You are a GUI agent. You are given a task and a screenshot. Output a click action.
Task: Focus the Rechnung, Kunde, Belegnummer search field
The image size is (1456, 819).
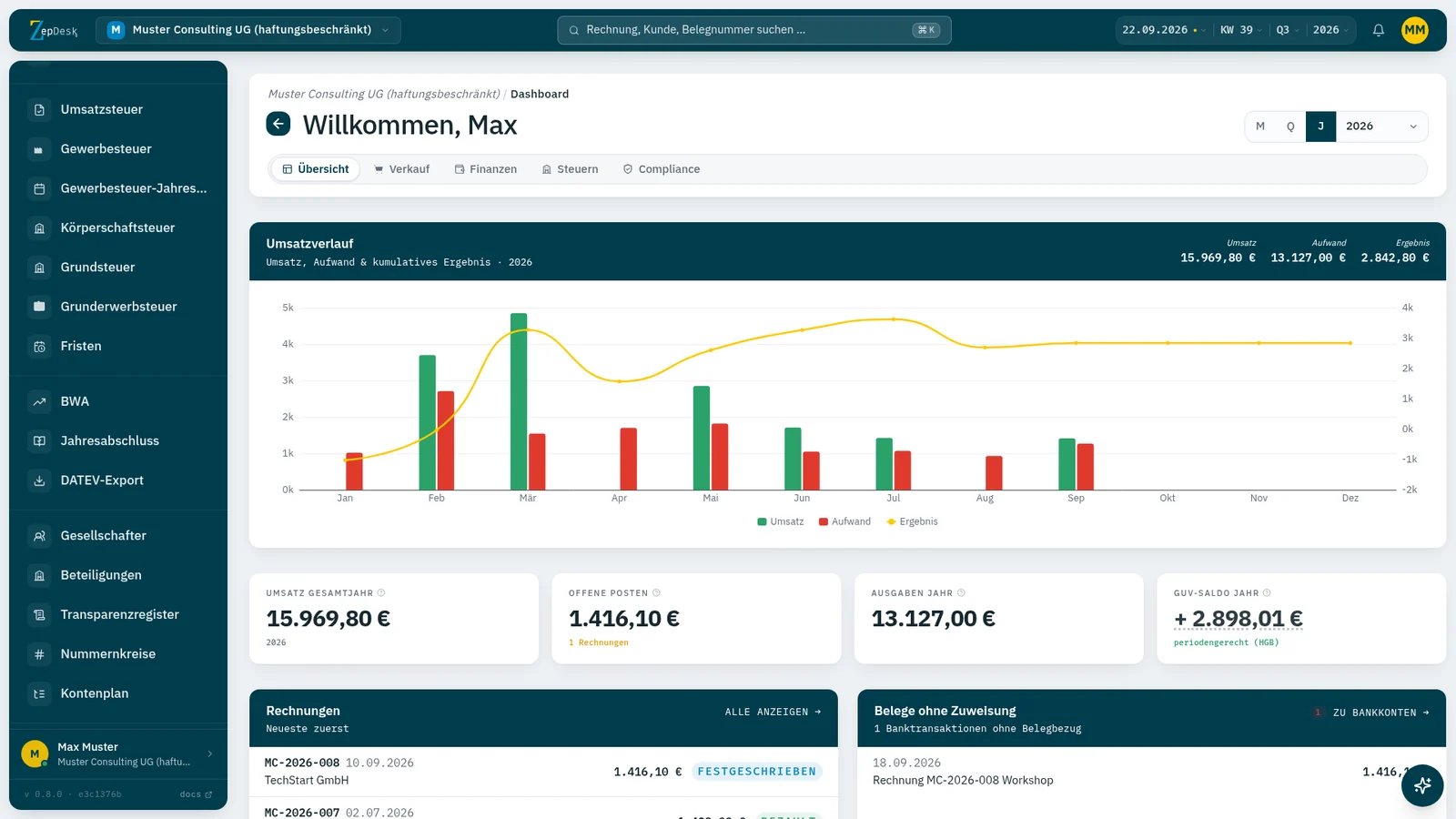pos(754,30)
